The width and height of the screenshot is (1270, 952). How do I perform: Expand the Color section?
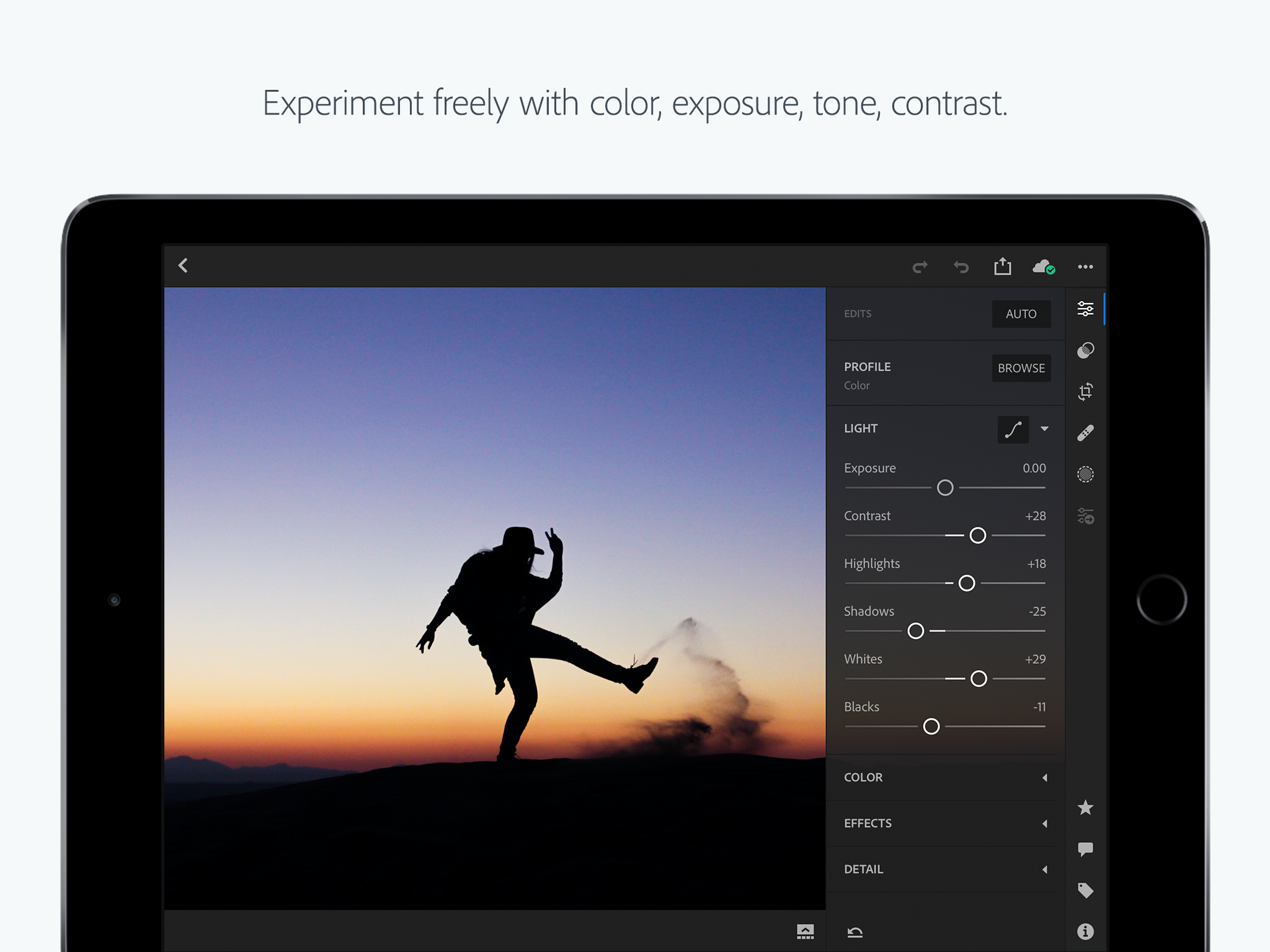point(945,777)
